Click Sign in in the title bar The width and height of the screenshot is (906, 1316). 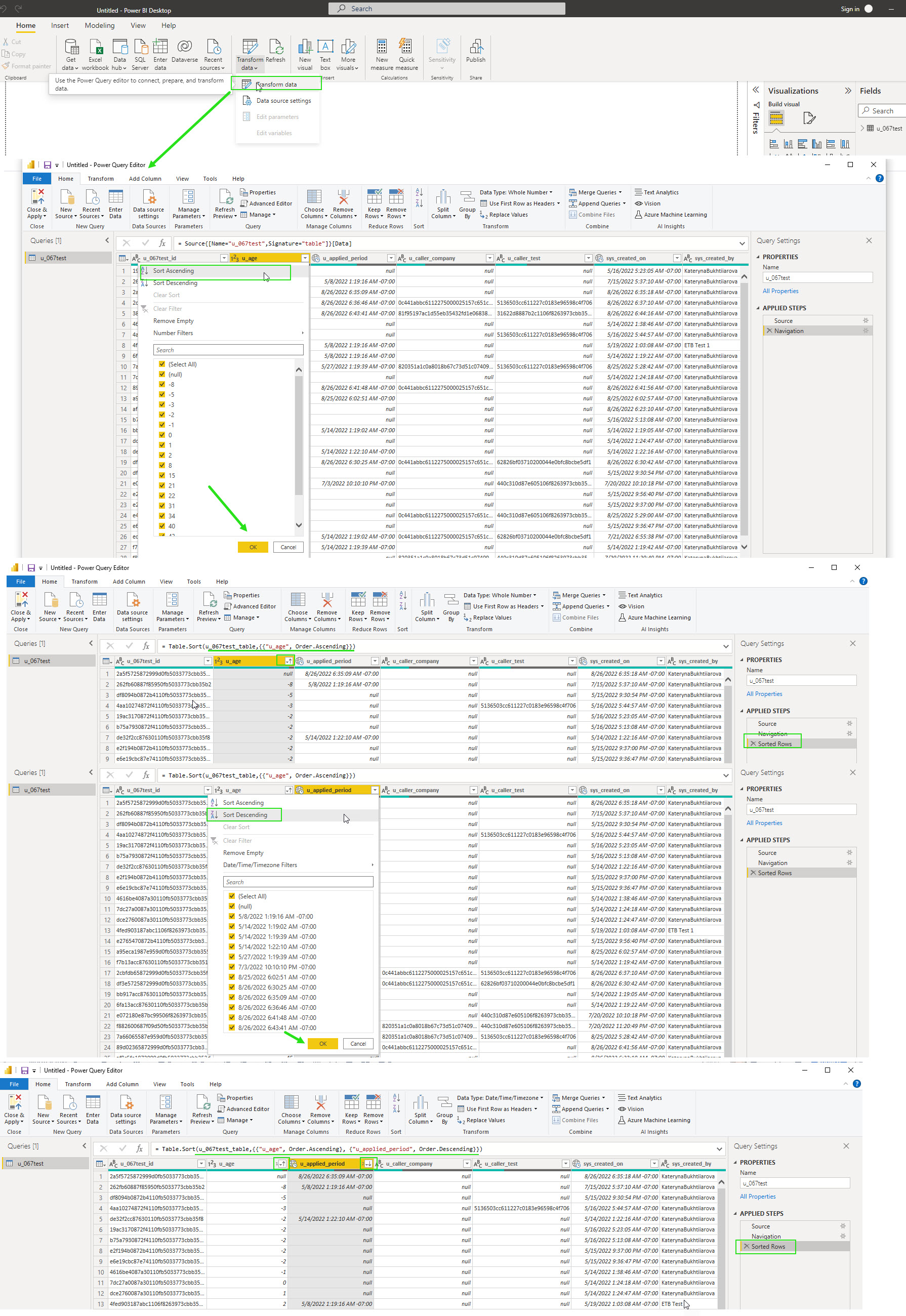[850, 9]
